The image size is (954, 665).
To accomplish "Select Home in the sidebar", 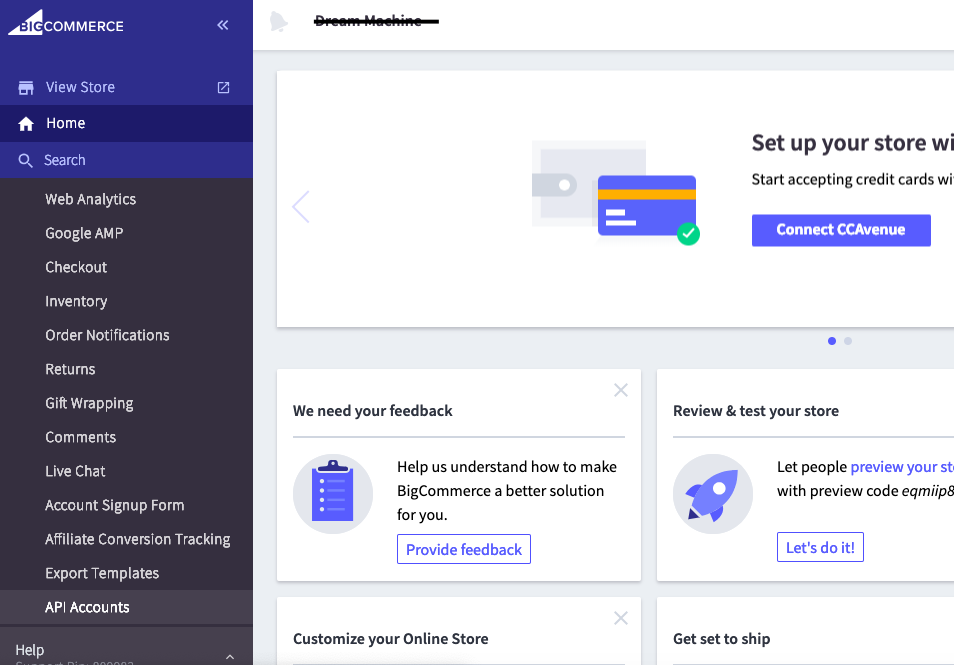I will [127, 124].
